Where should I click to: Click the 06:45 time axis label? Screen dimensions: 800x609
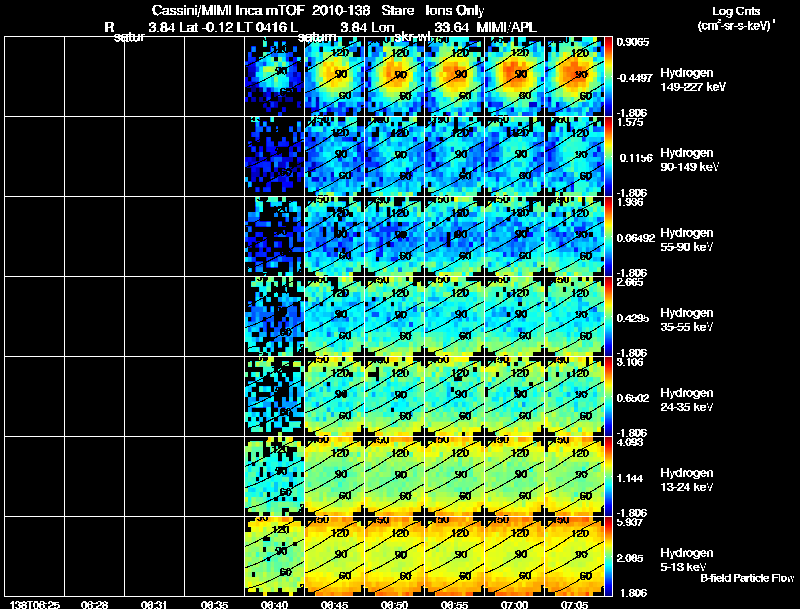pyautogui.click(x=334, y=605)
